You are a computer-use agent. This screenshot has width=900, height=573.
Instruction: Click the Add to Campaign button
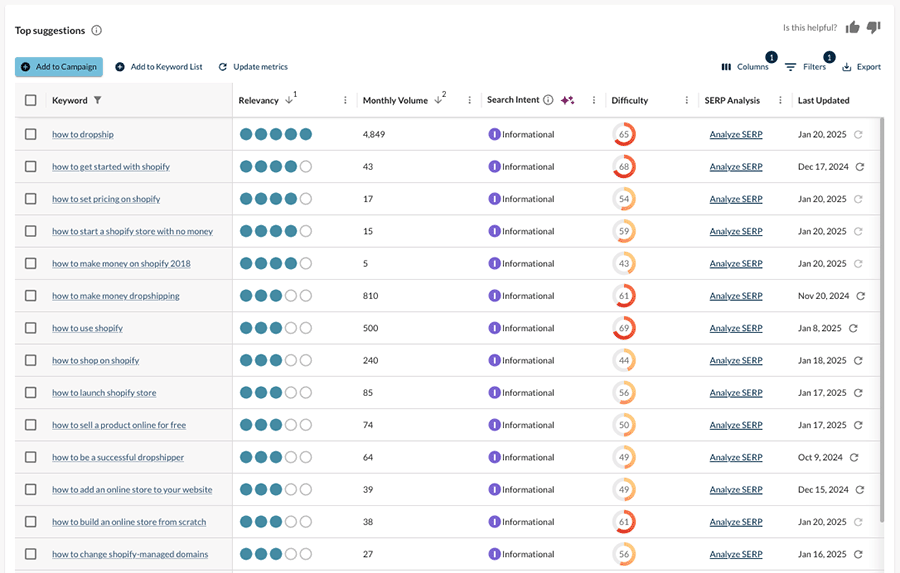click(x=59, y=67)
